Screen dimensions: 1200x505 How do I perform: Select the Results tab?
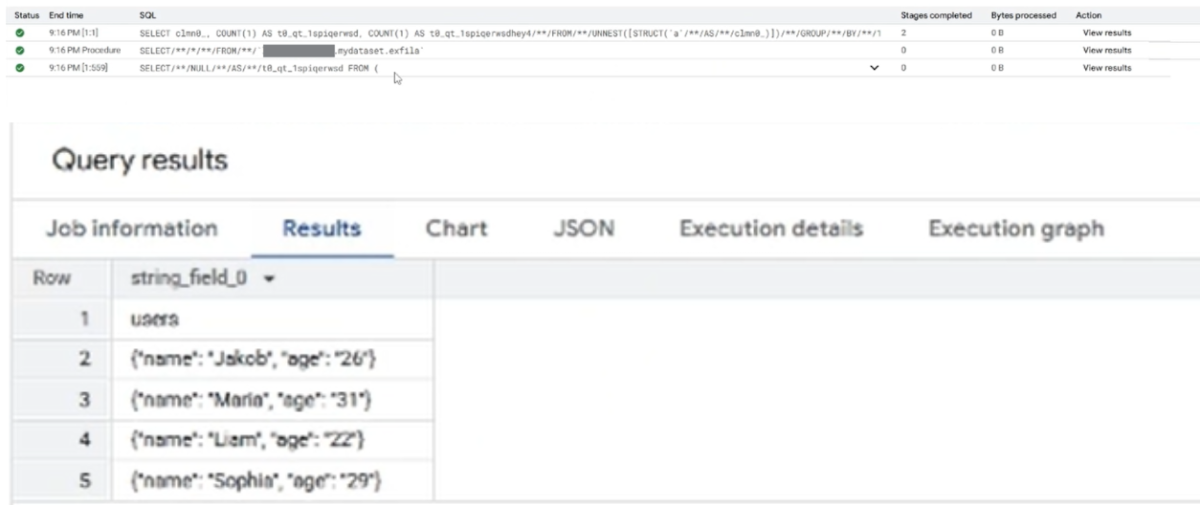(321, 228)
